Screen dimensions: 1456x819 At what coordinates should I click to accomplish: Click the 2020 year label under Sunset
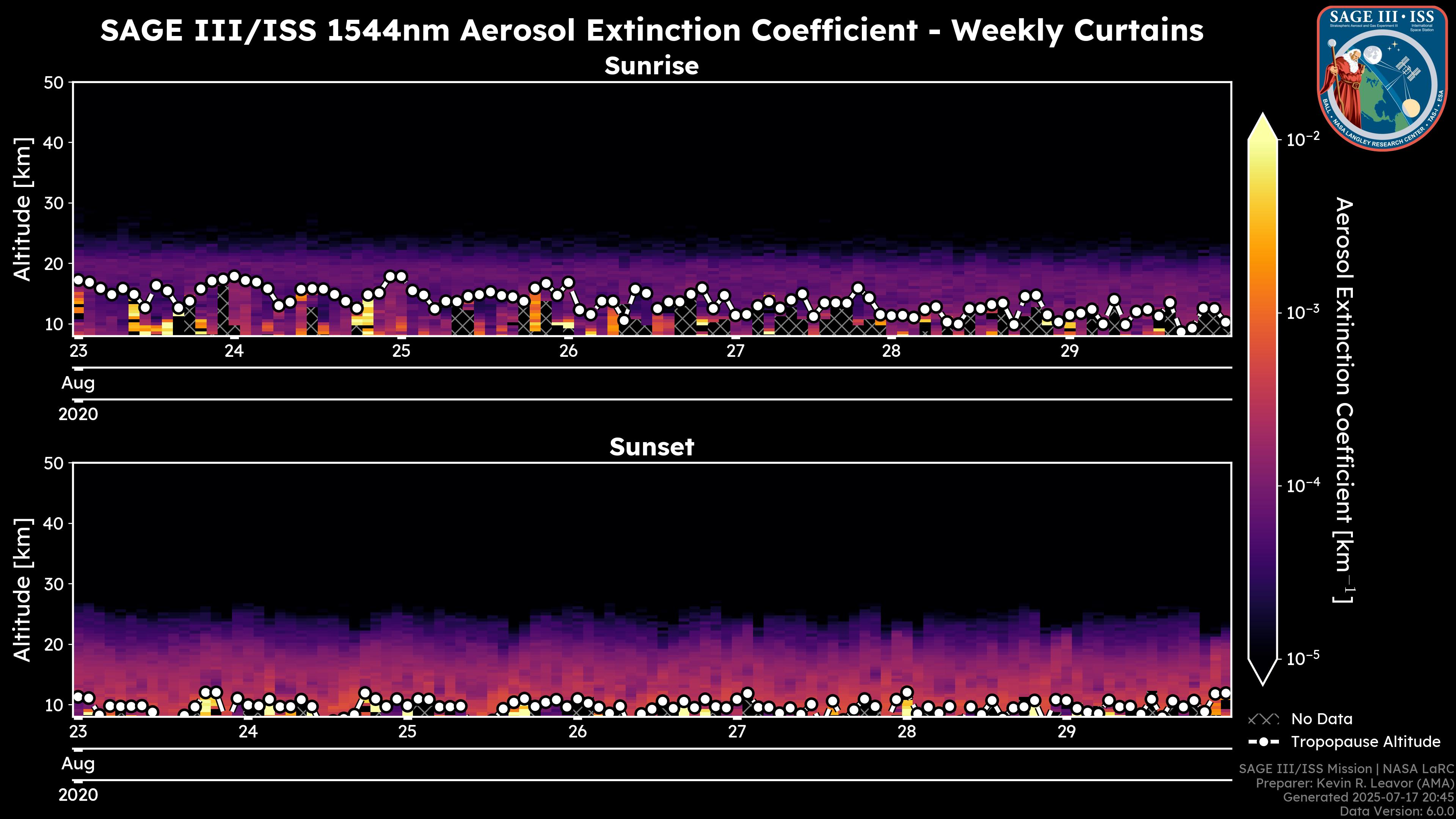78,795
